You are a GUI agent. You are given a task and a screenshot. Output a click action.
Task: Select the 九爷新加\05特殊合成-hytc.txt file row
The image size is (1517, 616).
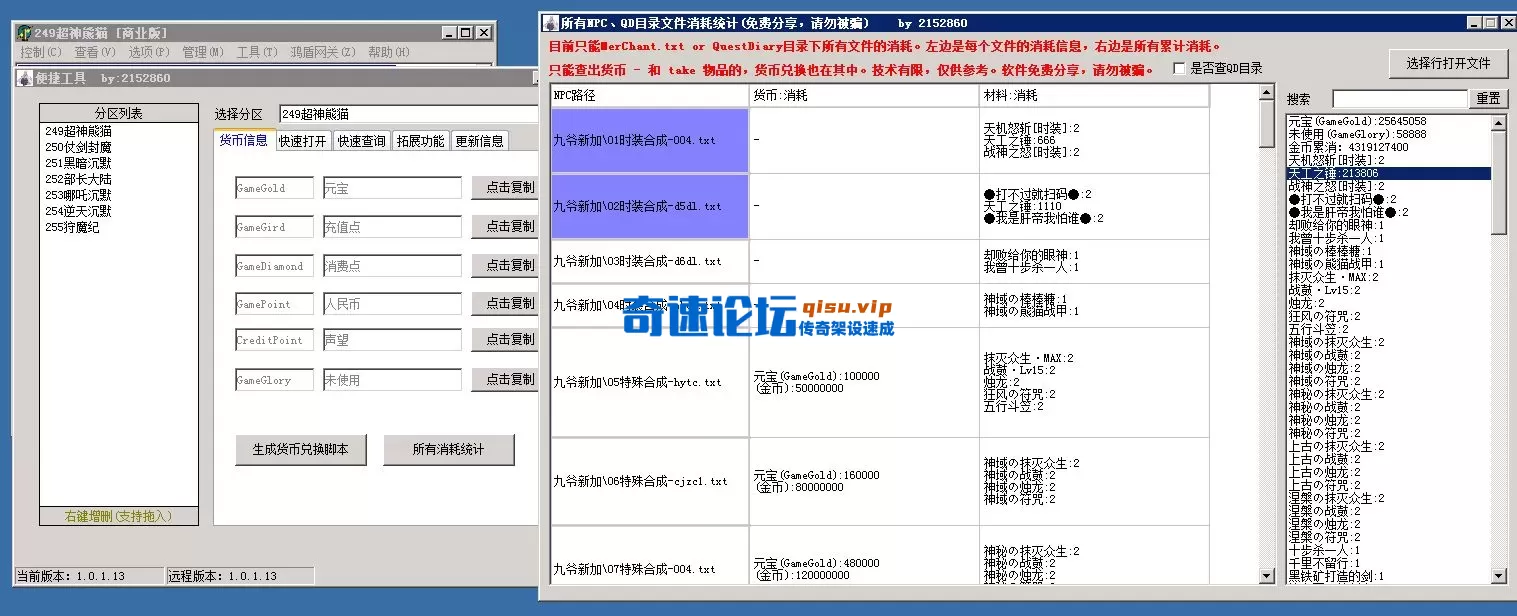tap(648, 381)
